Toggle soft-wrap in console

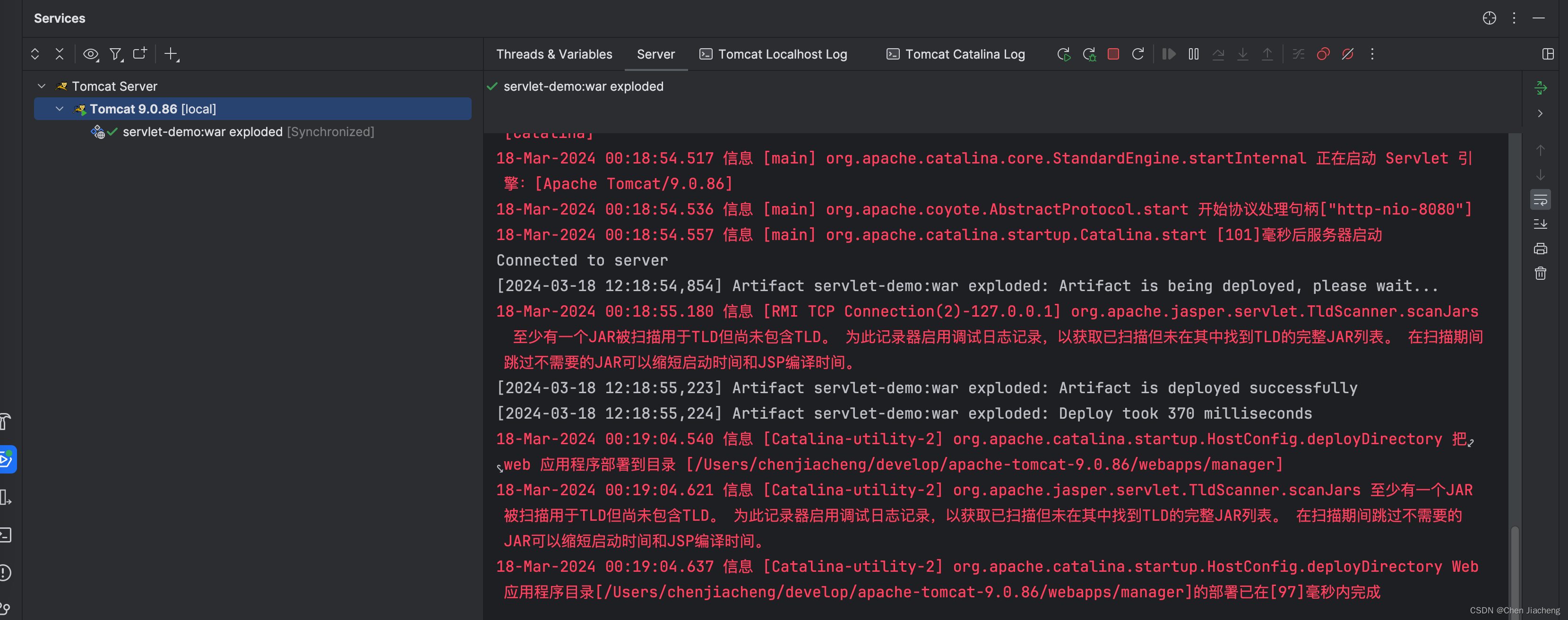(x=1540, y=199)
